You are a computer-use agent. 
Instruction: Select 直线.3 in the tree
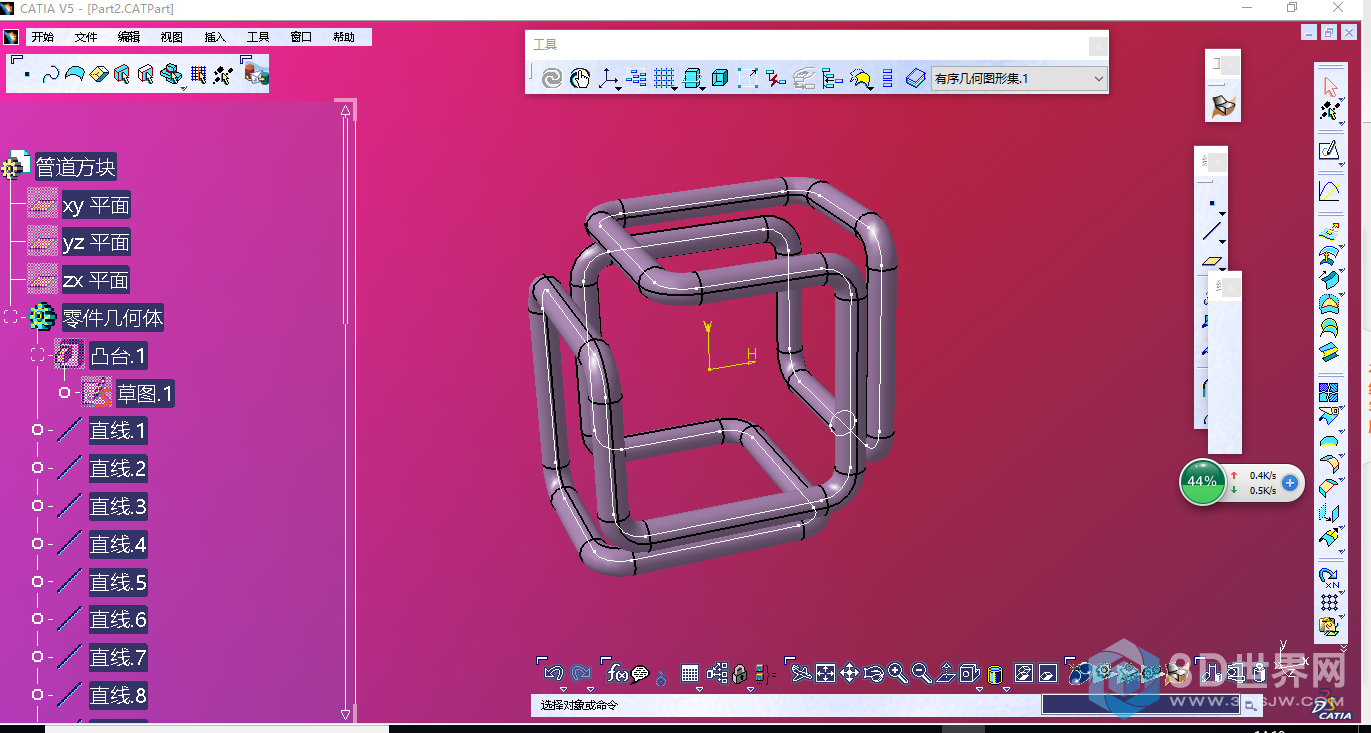118,507
